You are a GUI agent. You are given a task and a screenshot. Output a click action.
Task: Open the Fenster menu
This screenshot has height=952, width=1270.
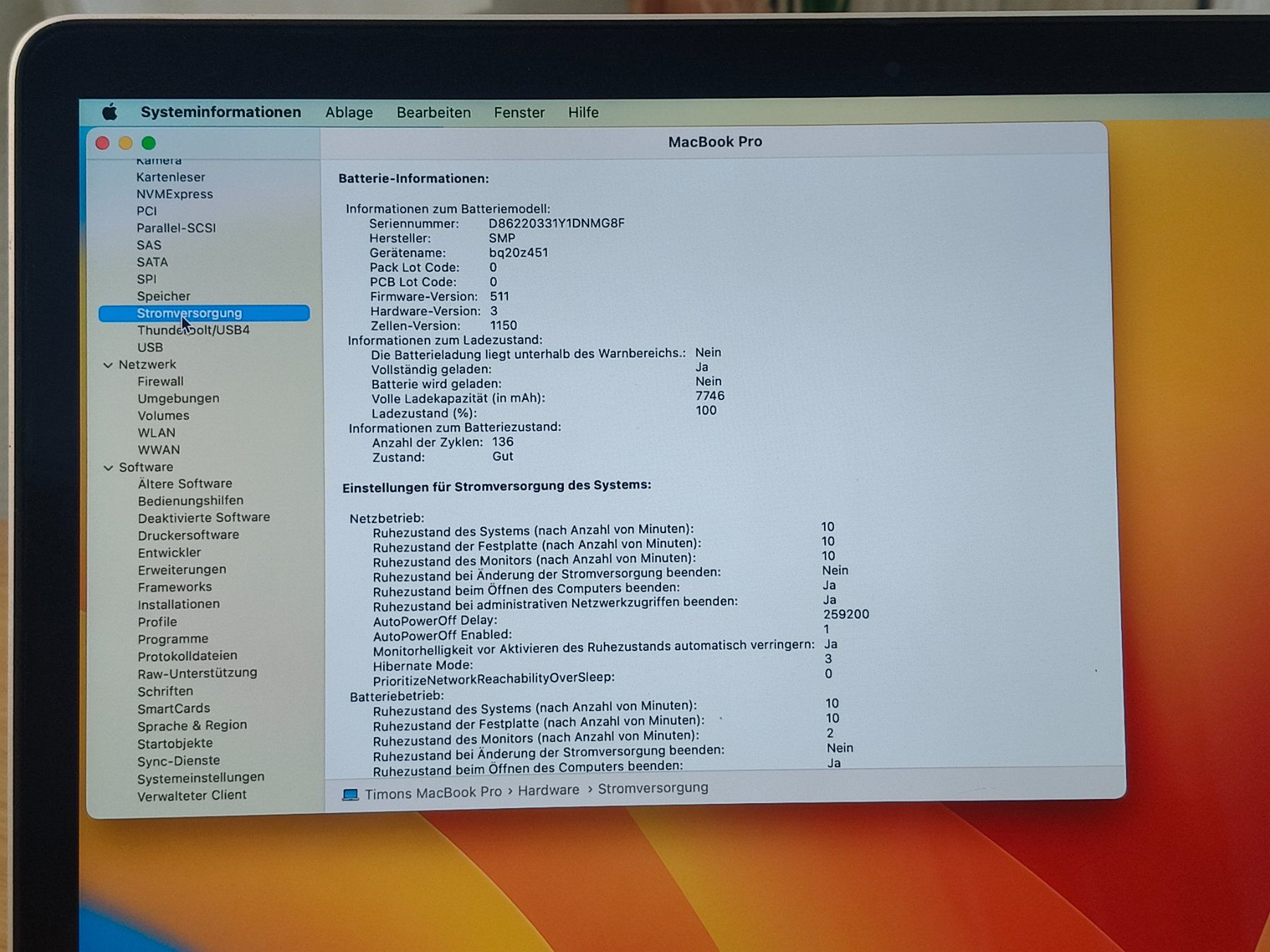click(x=519, y=112)
